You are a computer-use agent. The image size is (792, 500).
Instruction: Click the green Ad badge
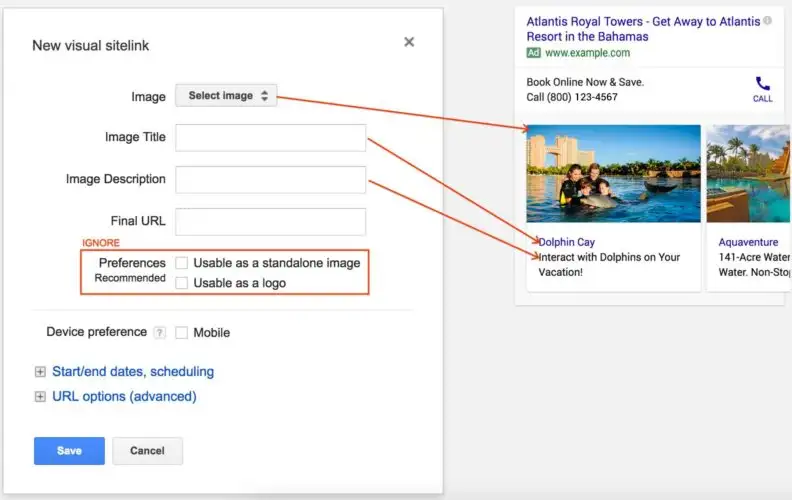[533, 53]
